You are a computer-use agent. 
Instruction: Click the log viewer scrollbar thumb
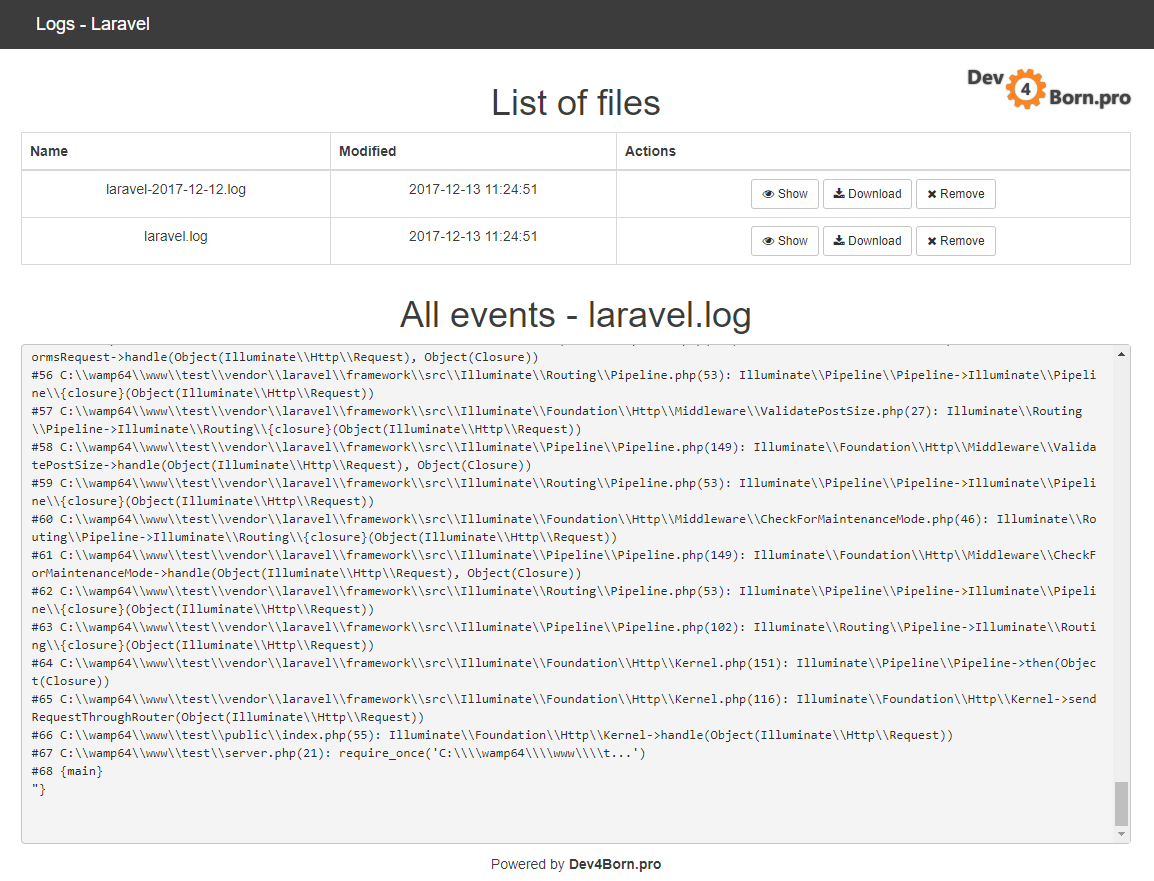point(1121,804)
